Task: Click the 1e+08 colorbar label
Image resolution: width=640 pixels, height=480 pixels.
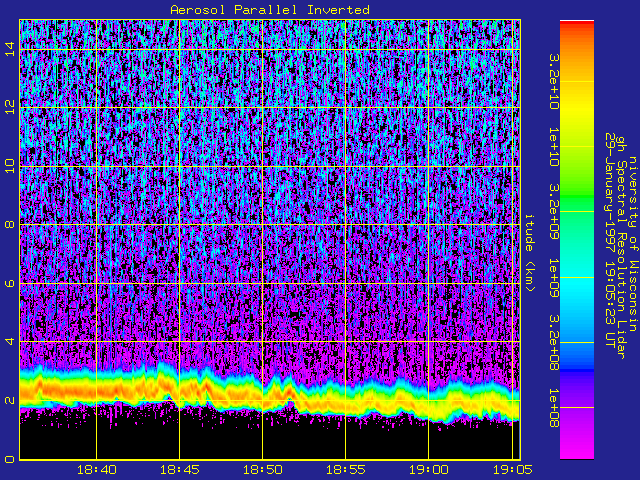Action: 553,408
